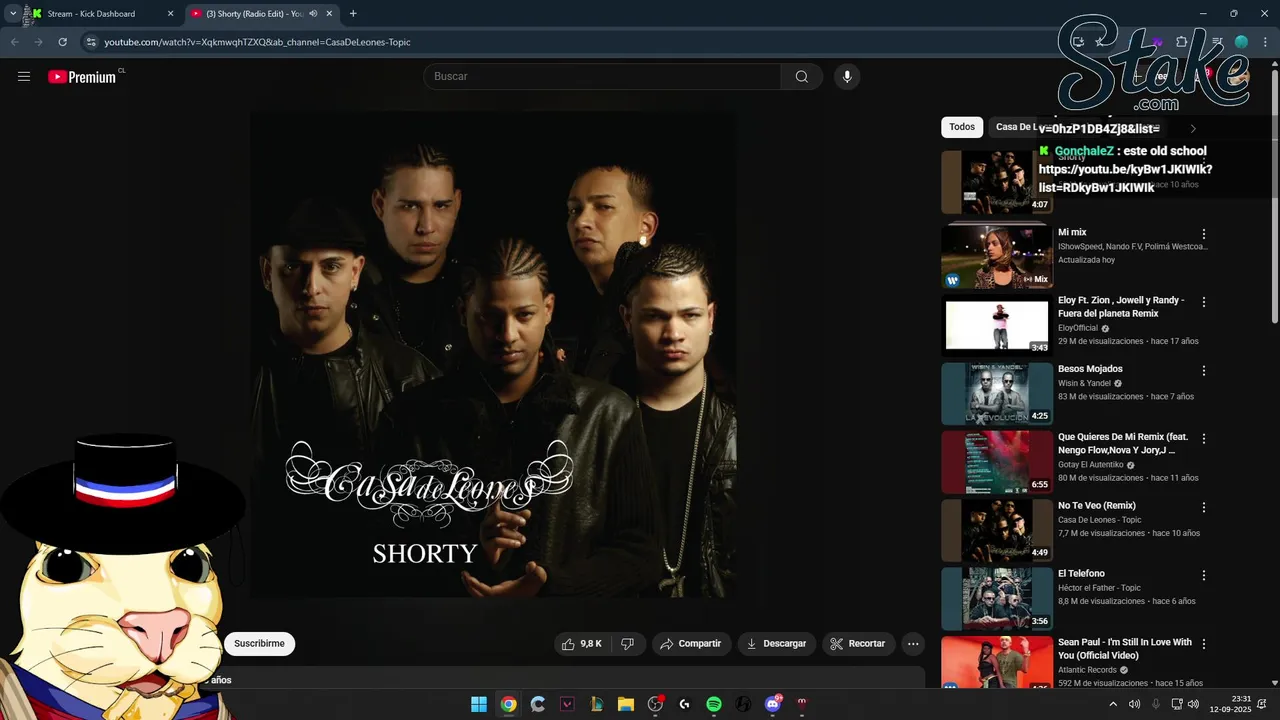Click the page vertical scrollbar
This screenshot has width=1280, height=720.
coord(1274,196)
